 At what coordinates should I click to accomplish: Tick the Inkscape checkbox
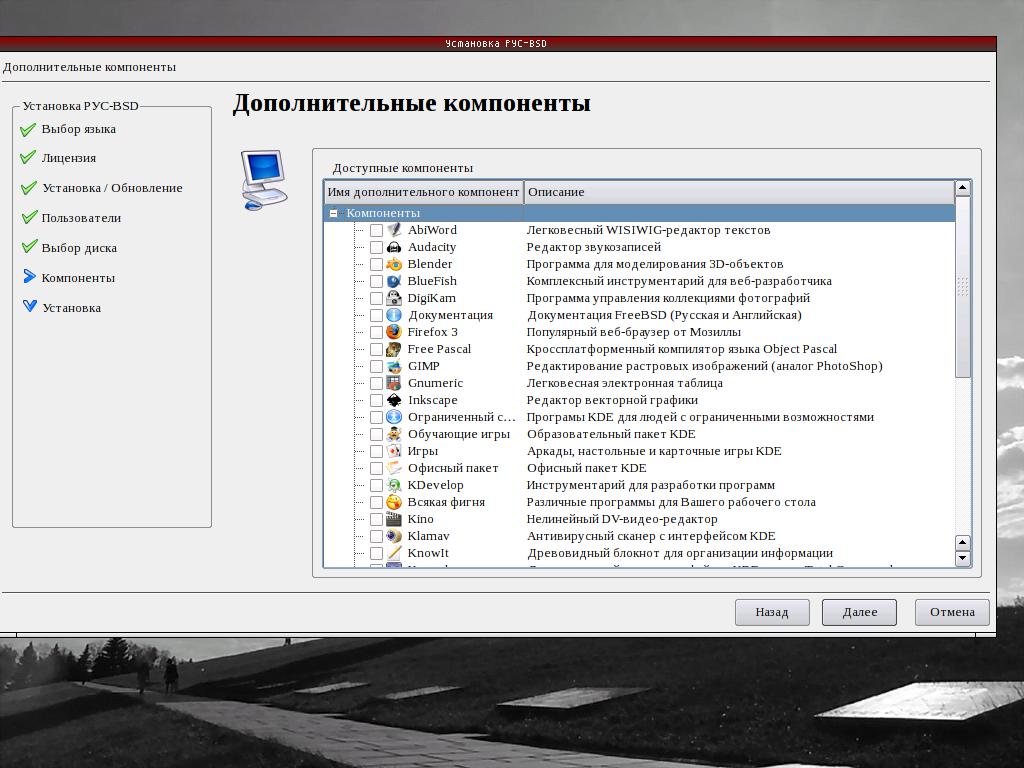(376, 400)
